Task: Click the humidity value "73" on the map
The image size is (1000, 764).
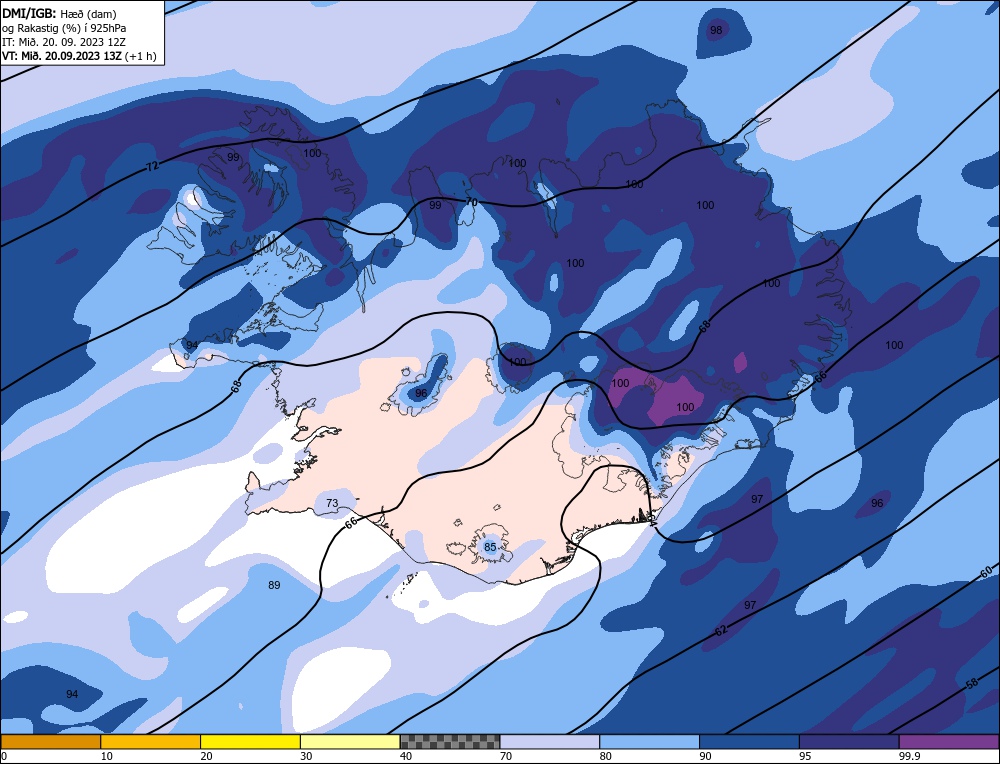Action: (x=332, y=503)
